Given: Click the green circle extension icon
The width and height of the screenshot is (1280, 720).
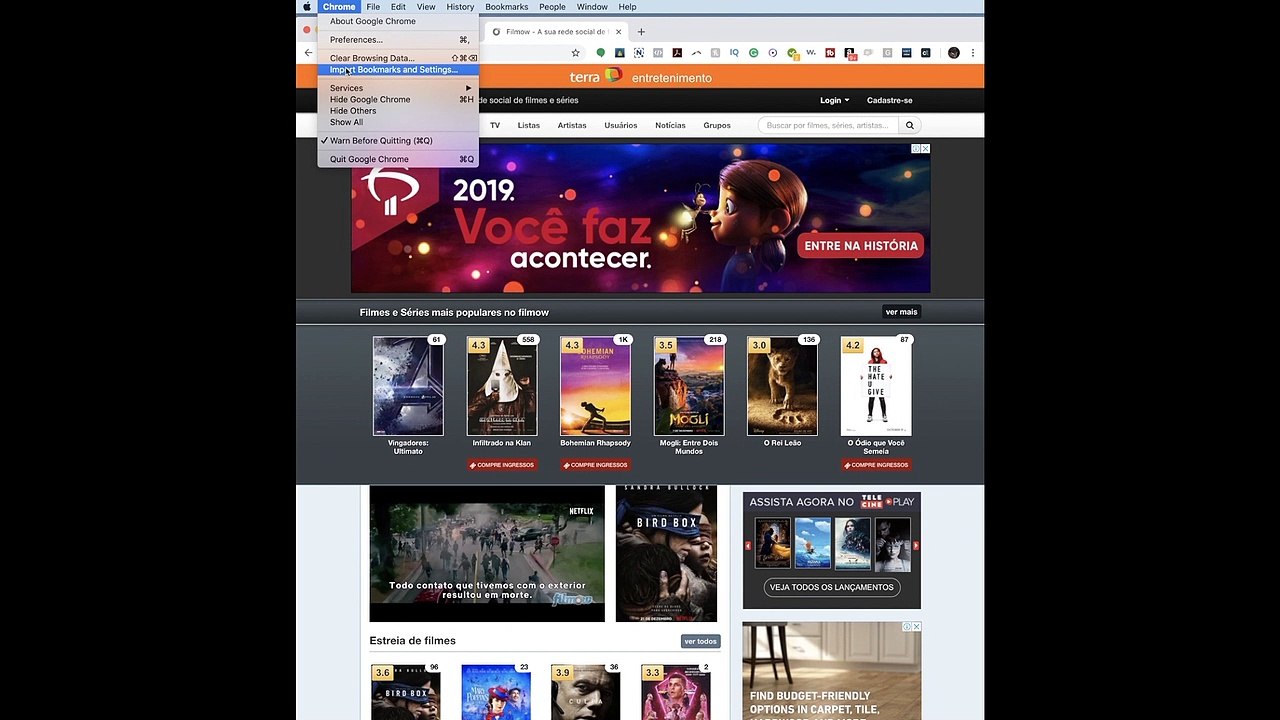Looking at the screenshot, I should (601, 53).
